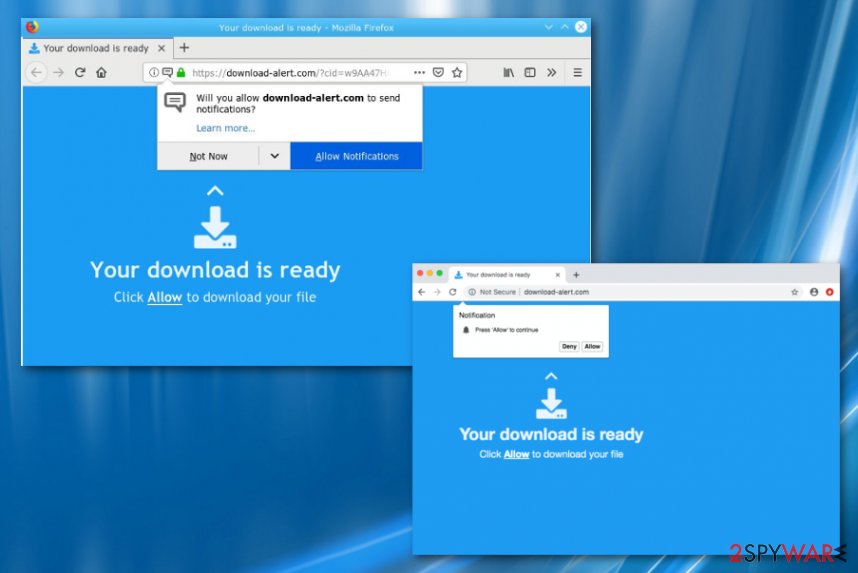The width and height of the screenshot is (858, 573).
Task: Click underlined 'Allow' link on Chrome page
Action: point(516,454)
